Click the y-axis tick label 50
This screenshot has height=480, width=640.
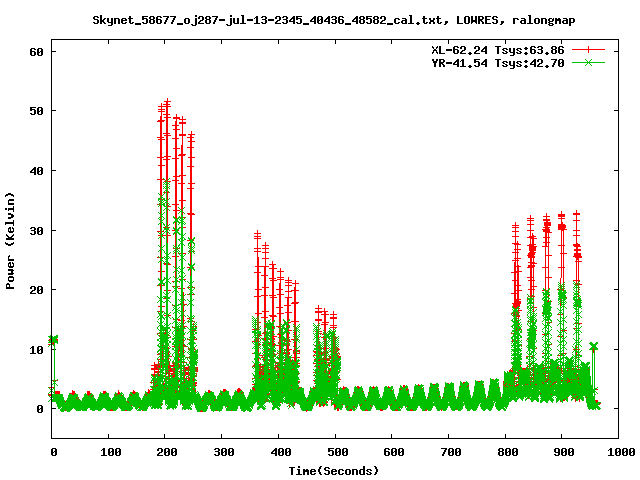point(36,111)
